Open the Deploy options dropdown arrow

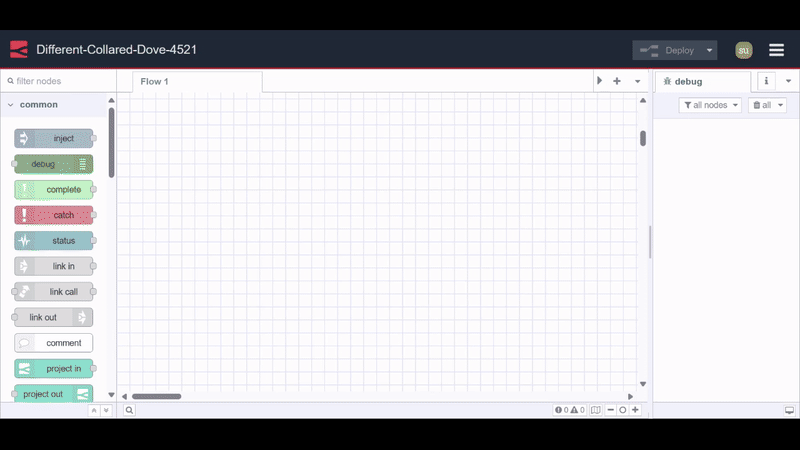click(x=709, y=50)
